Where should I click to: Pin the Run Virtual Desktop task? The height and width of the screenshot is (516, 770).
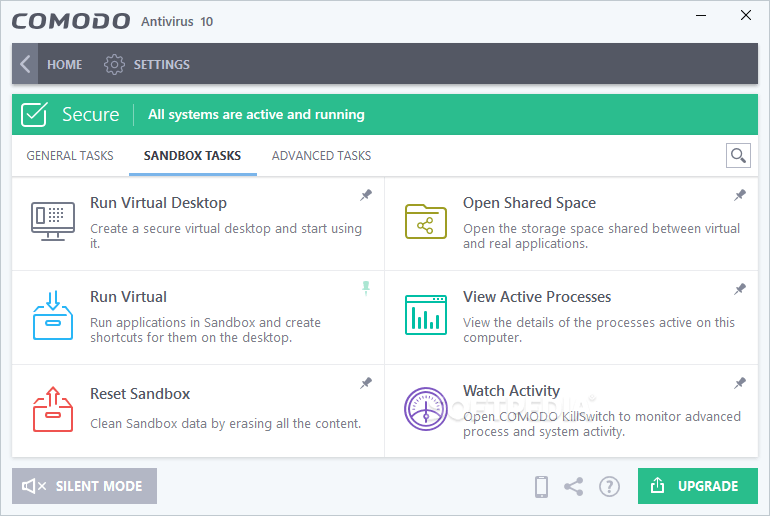pos(366,195)
